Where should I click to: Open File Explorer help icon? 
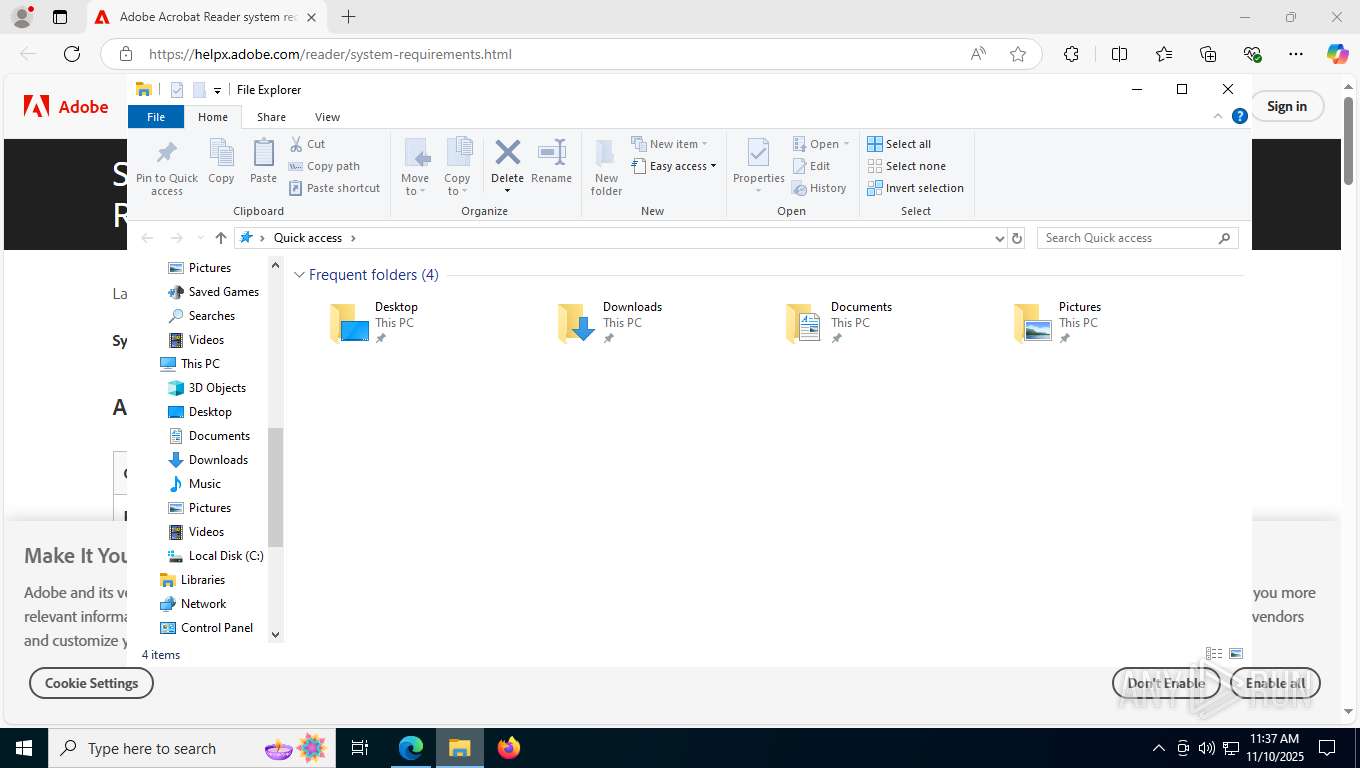tap(1240, 116)
